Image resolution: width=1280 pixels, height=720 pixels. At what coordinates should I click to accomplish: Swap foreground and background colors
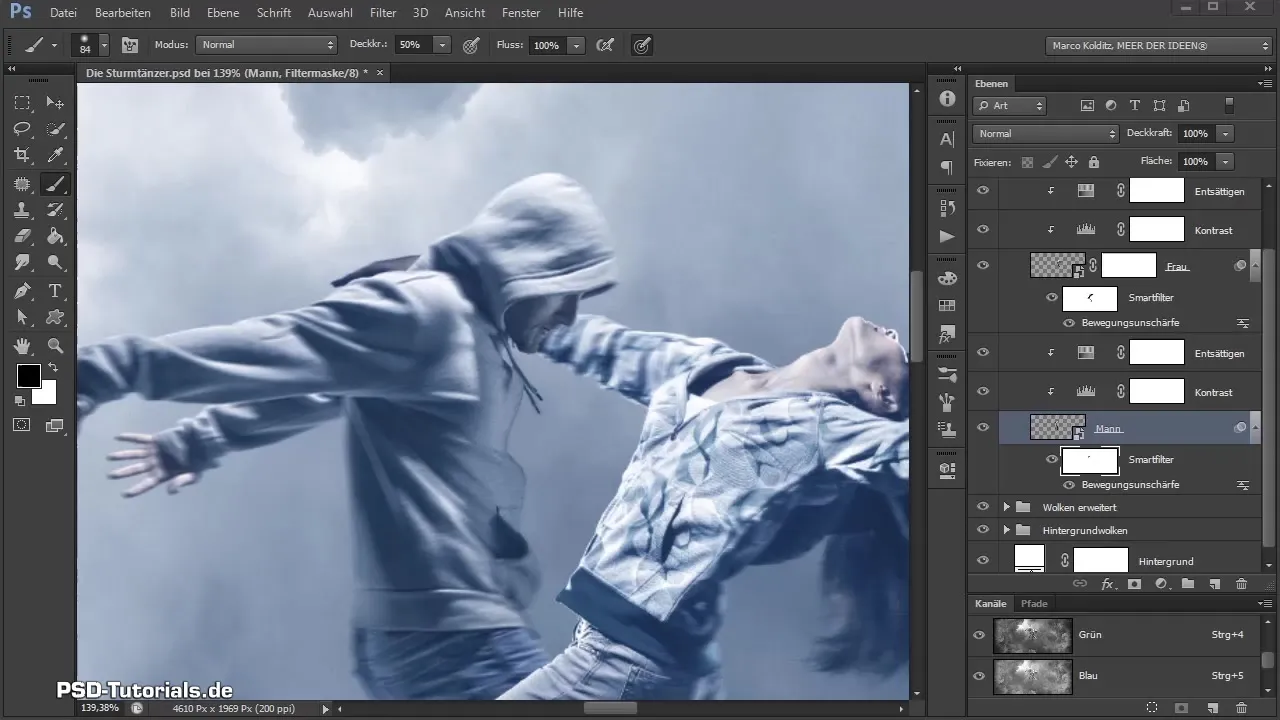tap(53, 368)
